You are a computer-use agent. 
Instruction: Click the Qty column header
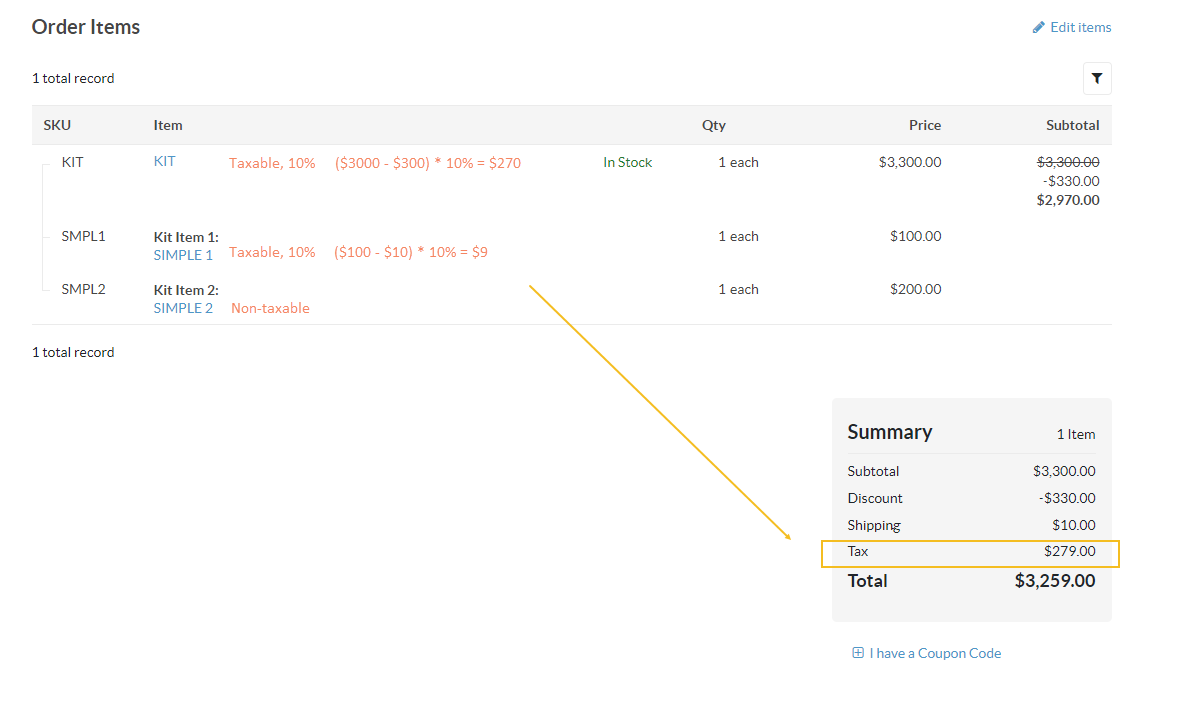[x=713, y=125]
